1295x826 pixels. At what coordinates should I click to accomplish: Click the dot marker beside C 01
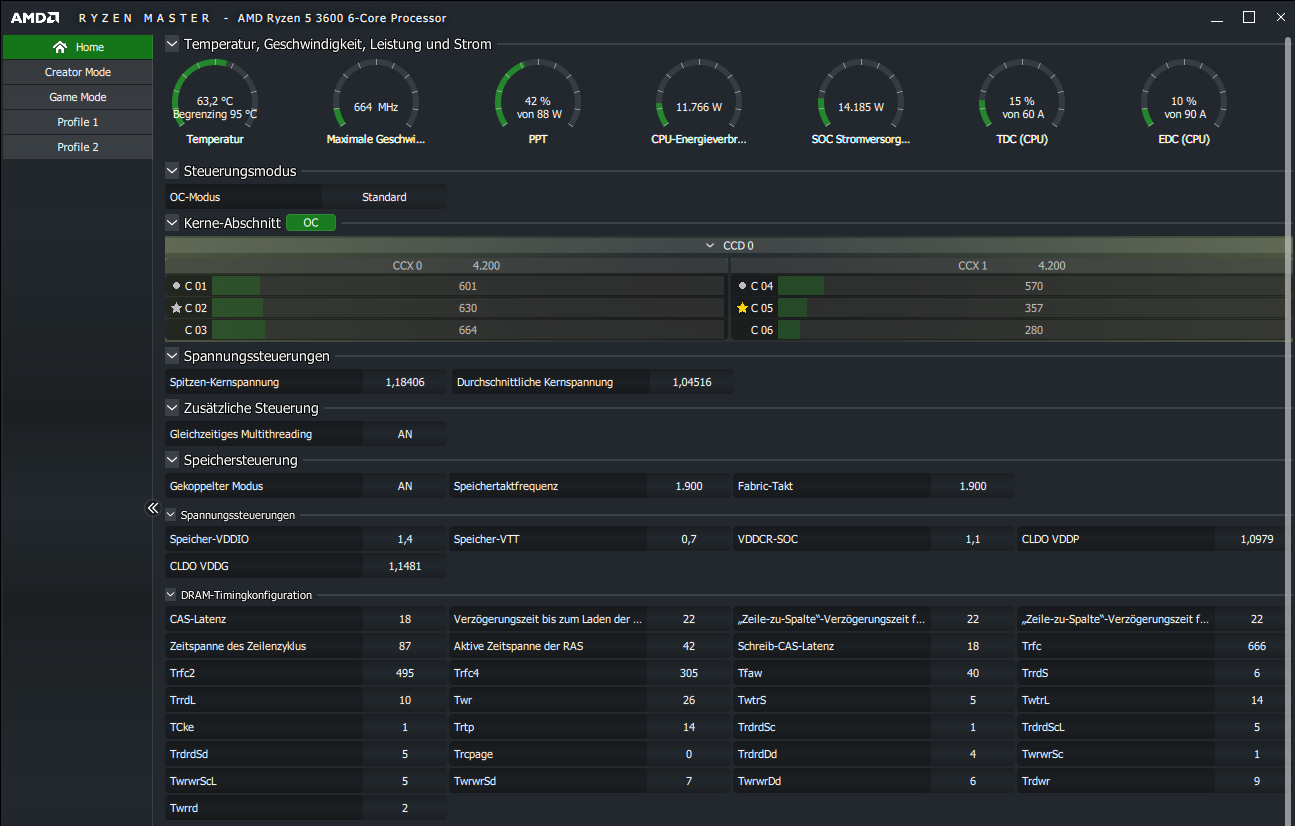point(176,286)
